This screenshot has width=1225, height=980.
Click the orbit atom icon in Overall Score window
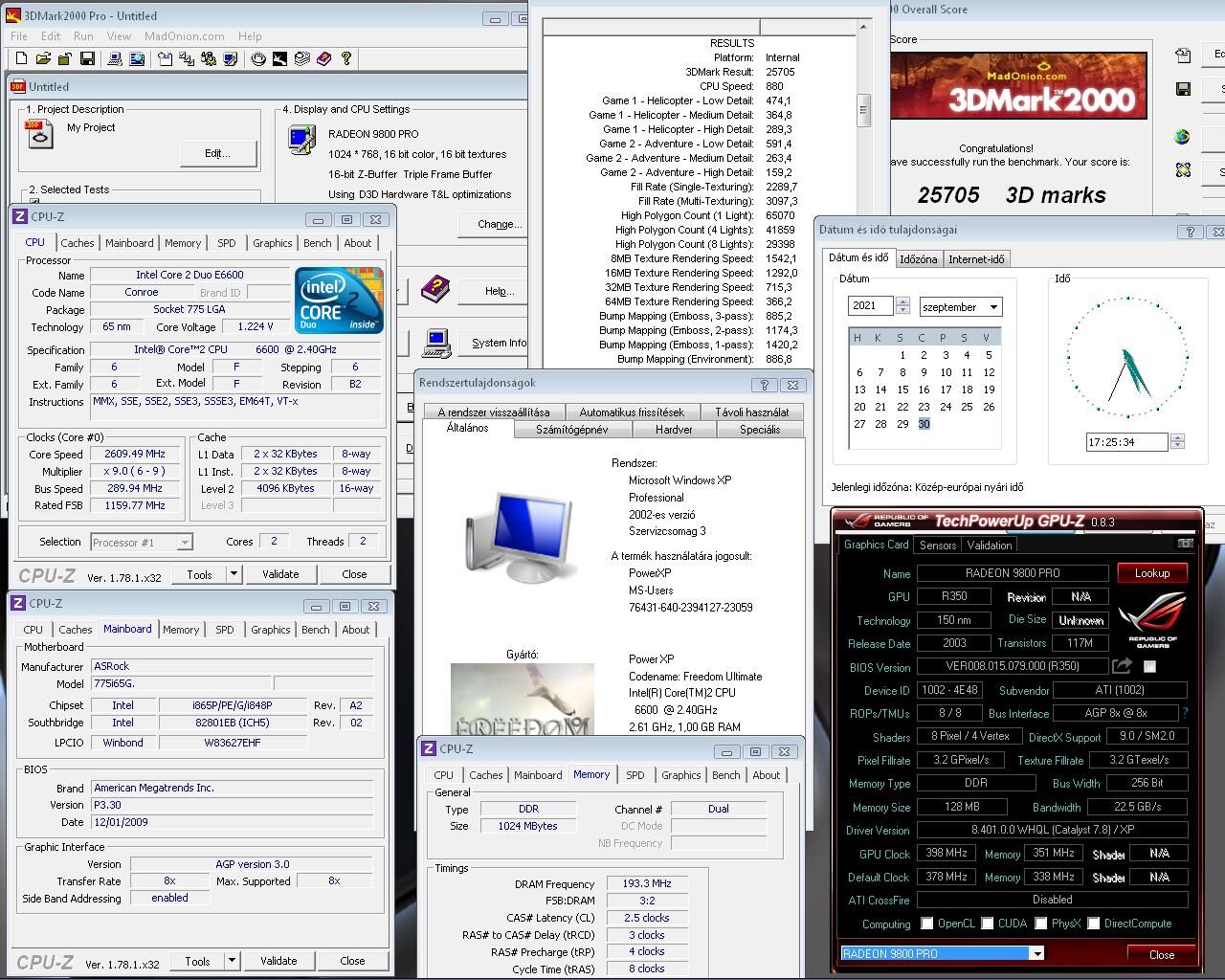[1183, 170]
